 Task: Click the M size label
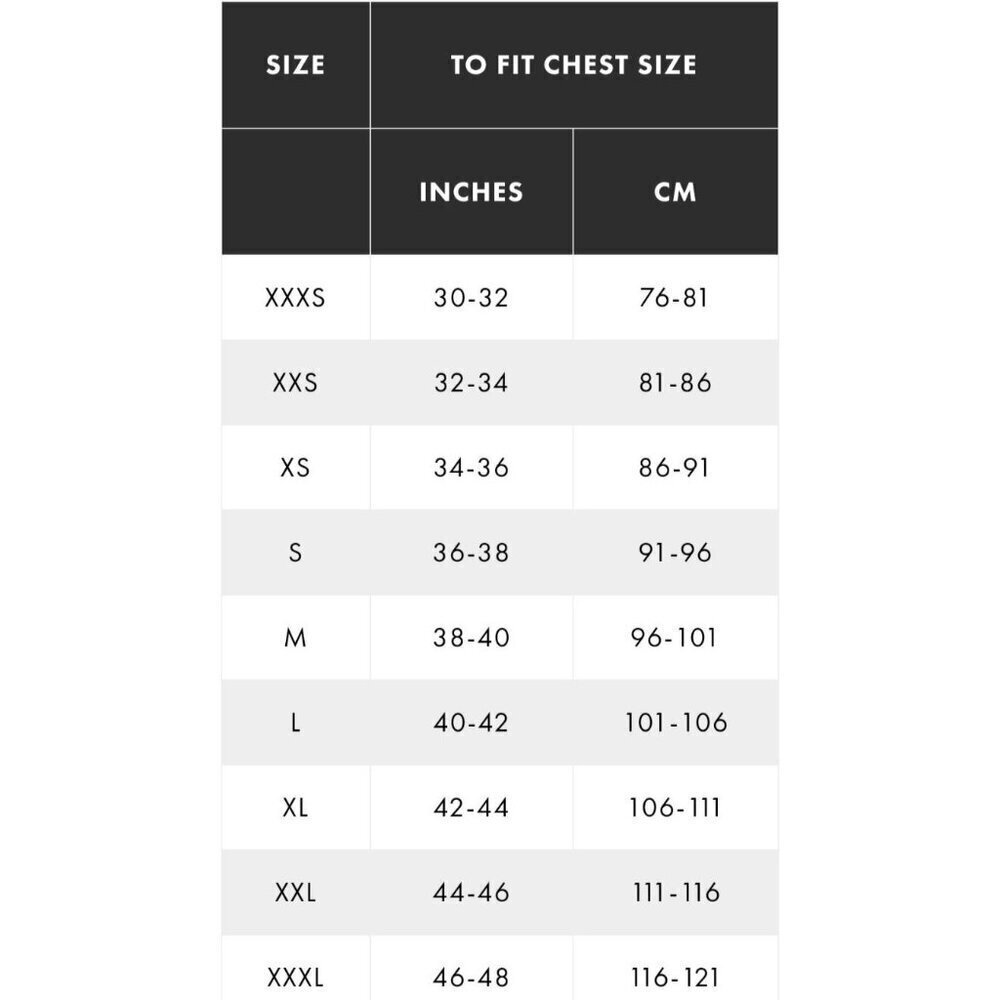295,638
